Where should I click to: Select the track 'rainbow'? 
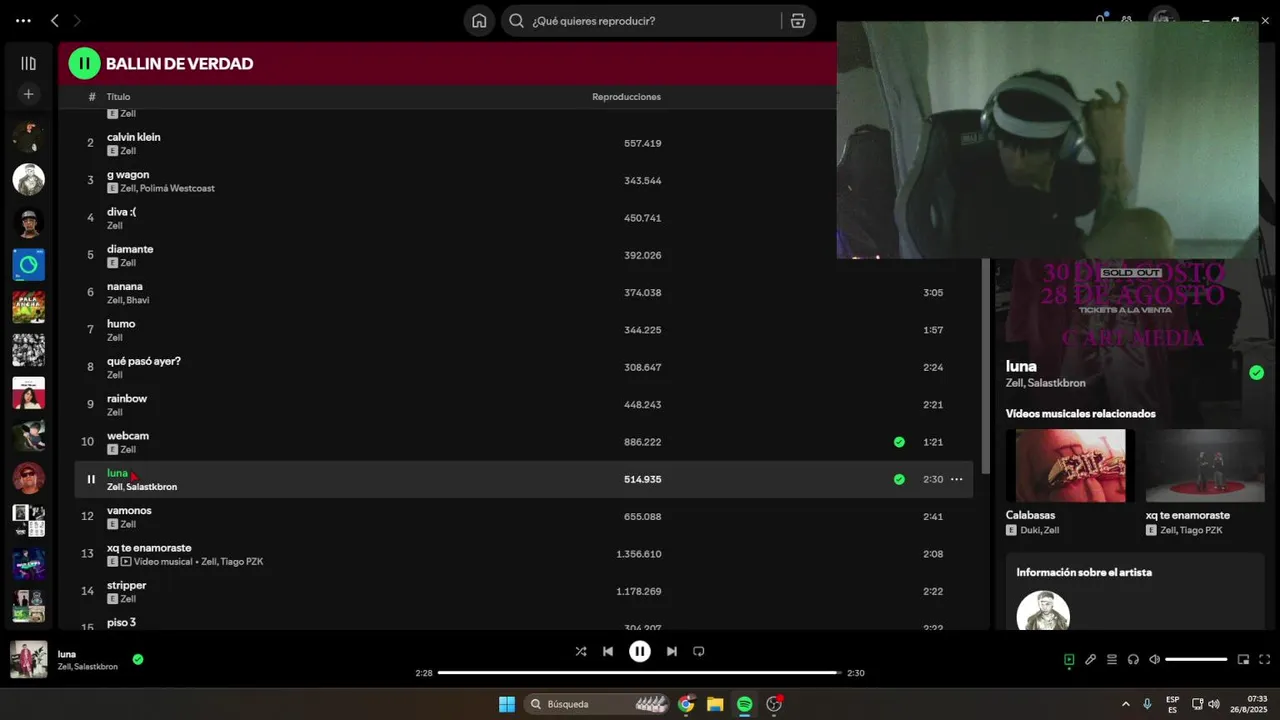pos(127,398)
